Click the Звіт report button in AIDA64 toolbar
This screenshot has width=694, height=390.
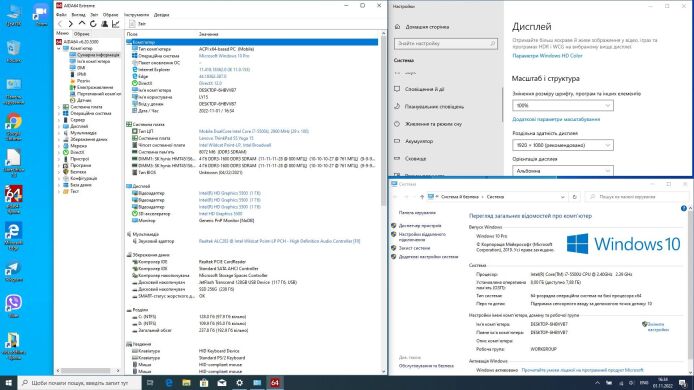click(x=137, y=24)
